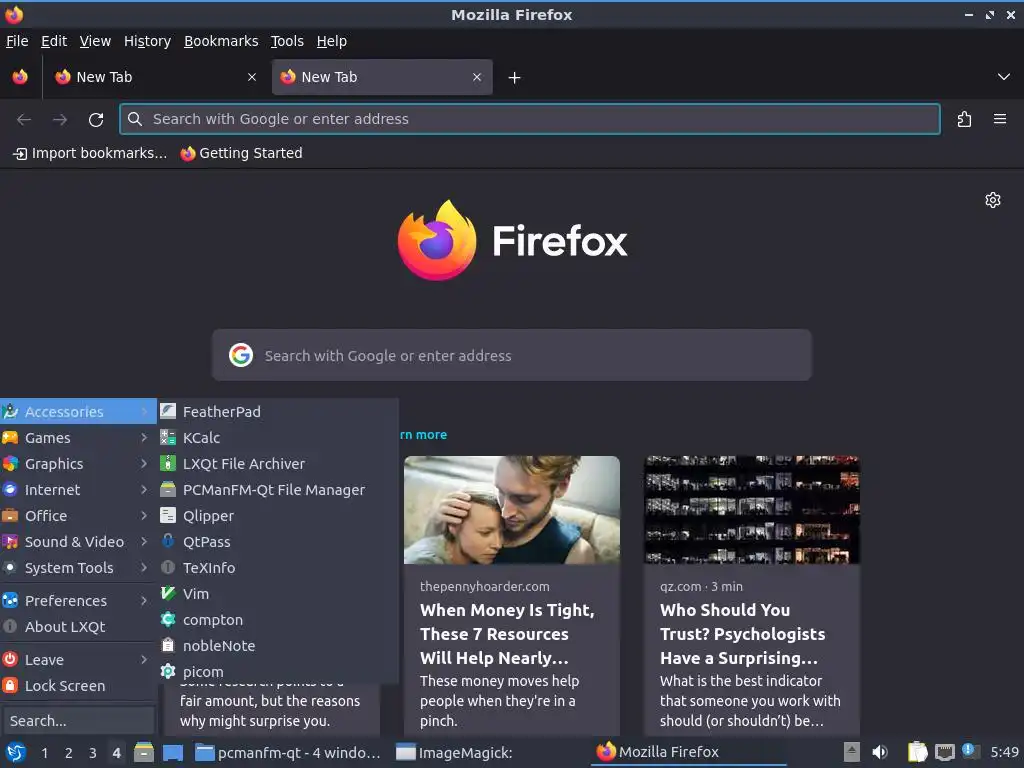Open the notification tray icon with badge

970,751
